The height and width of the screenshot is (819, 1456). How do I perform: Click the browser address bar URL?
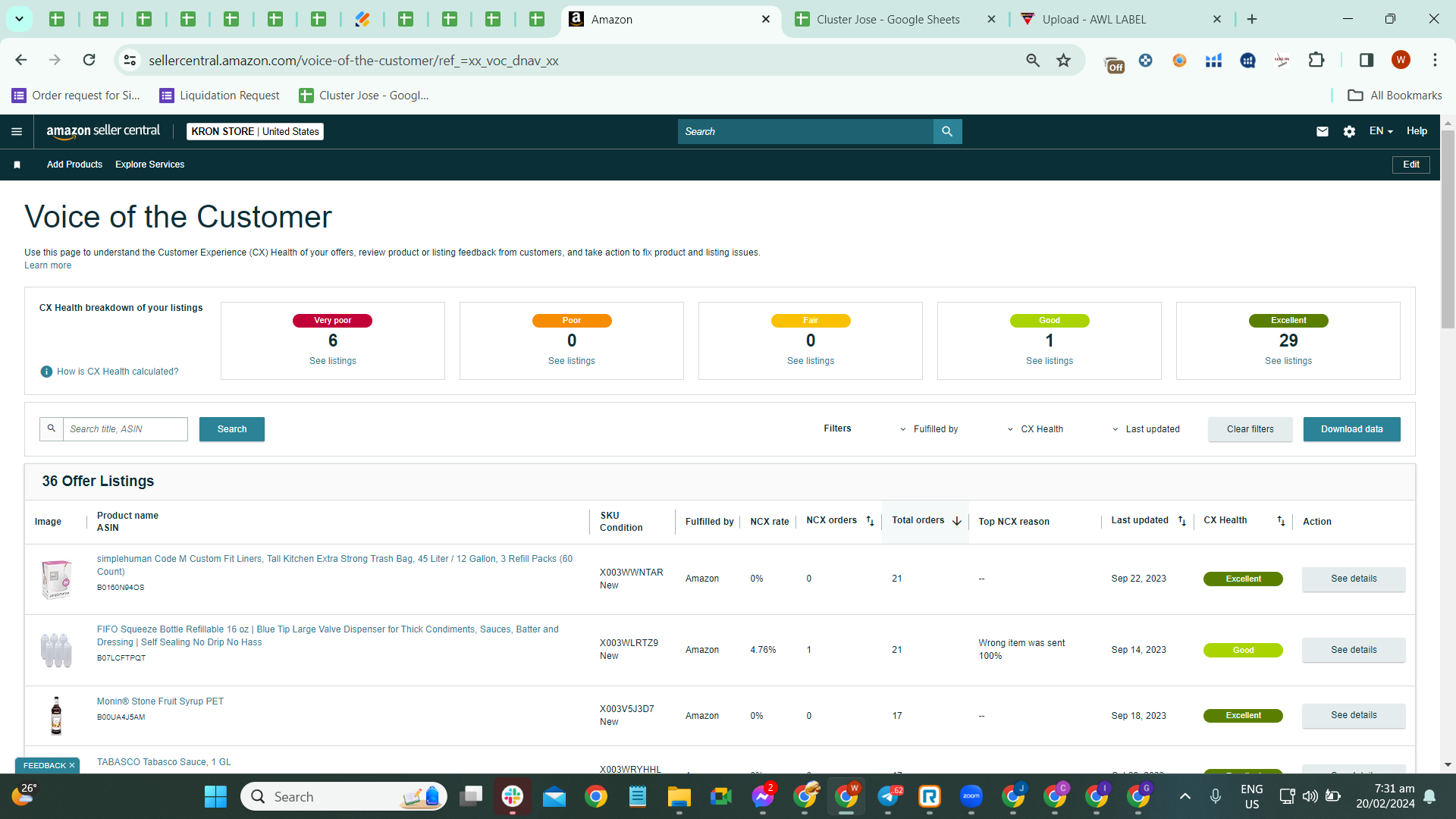(353, 60)
